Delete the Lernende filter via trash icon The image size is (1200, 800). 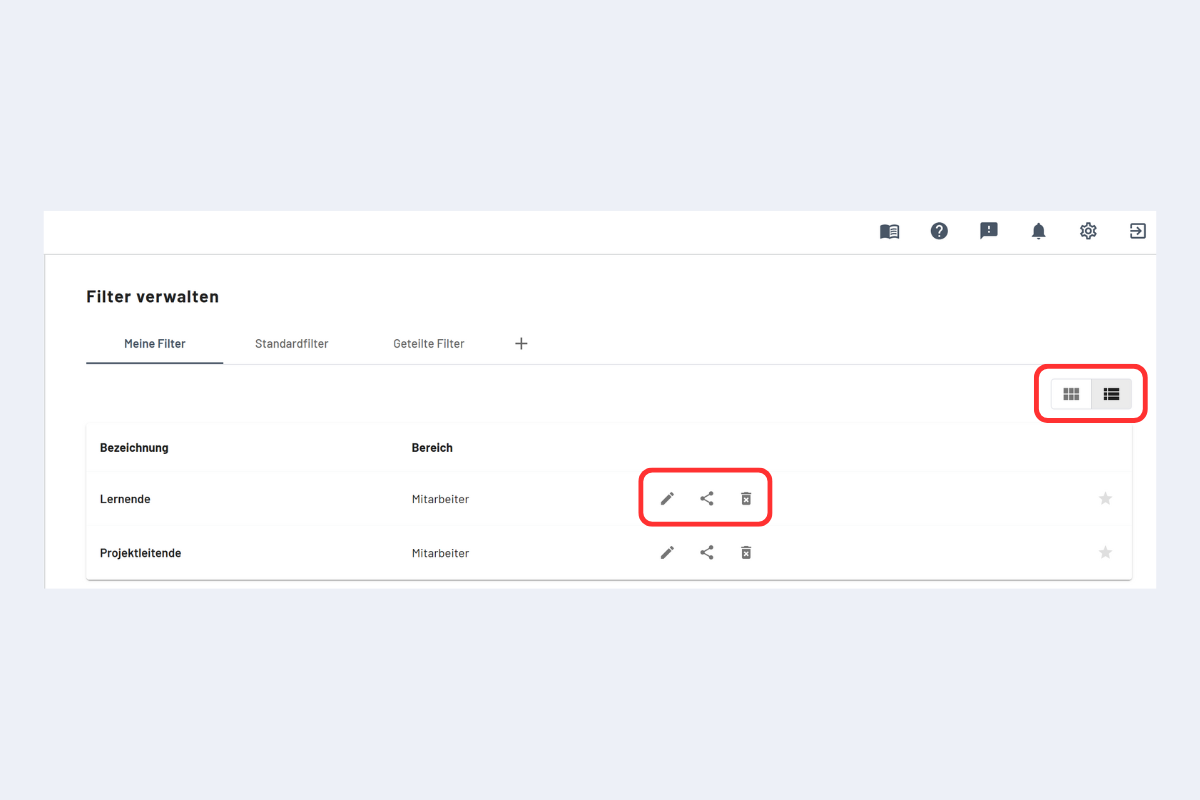click(746, 498)
